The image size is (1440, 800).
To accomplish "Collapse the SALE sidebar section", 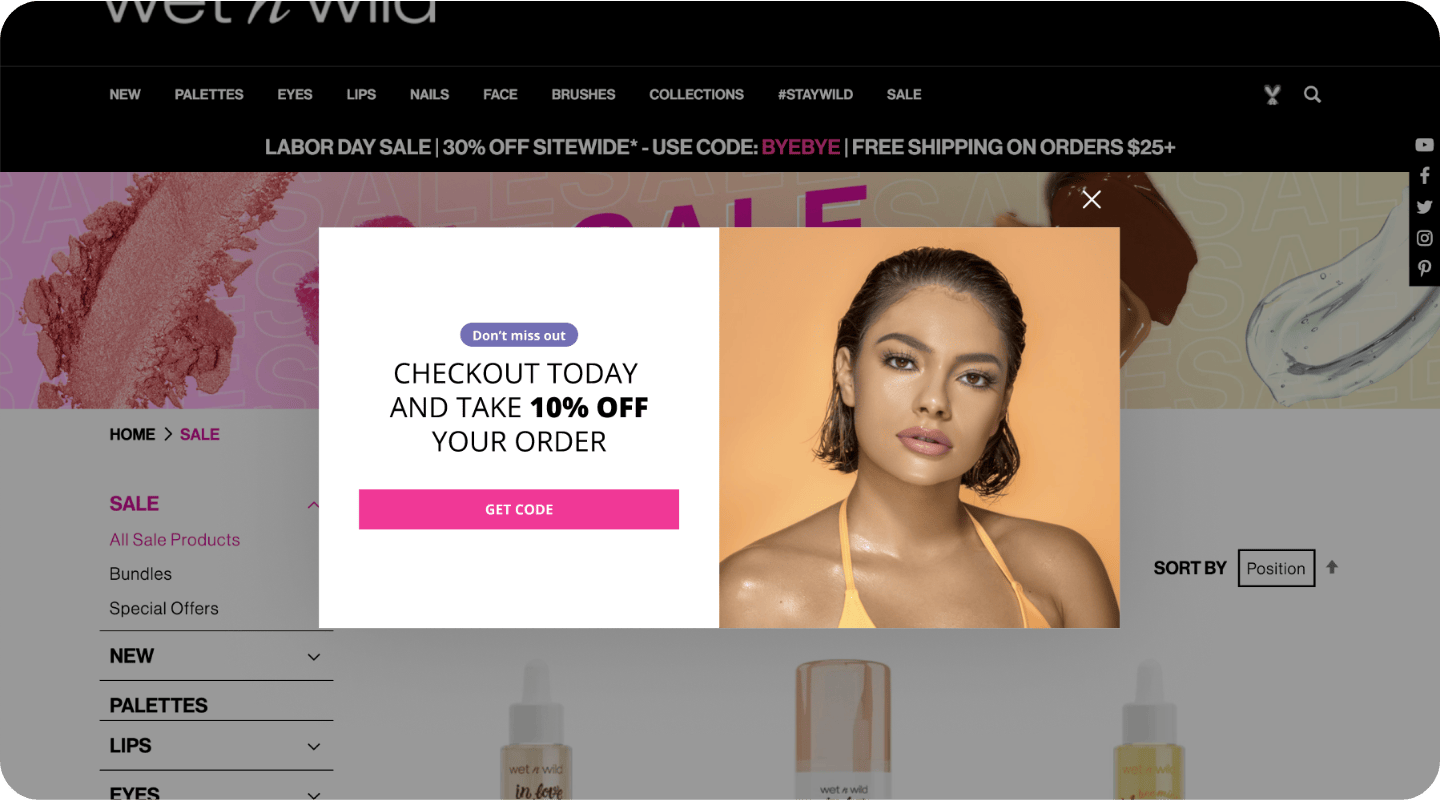I will pyautogui.click(x=314, y=505).
